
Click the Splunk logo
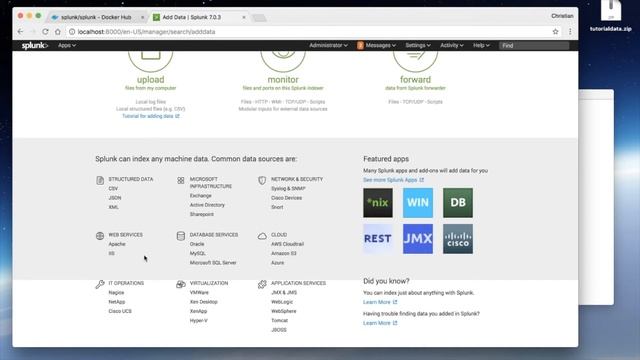pyautogui.click(x=35, y=45)
